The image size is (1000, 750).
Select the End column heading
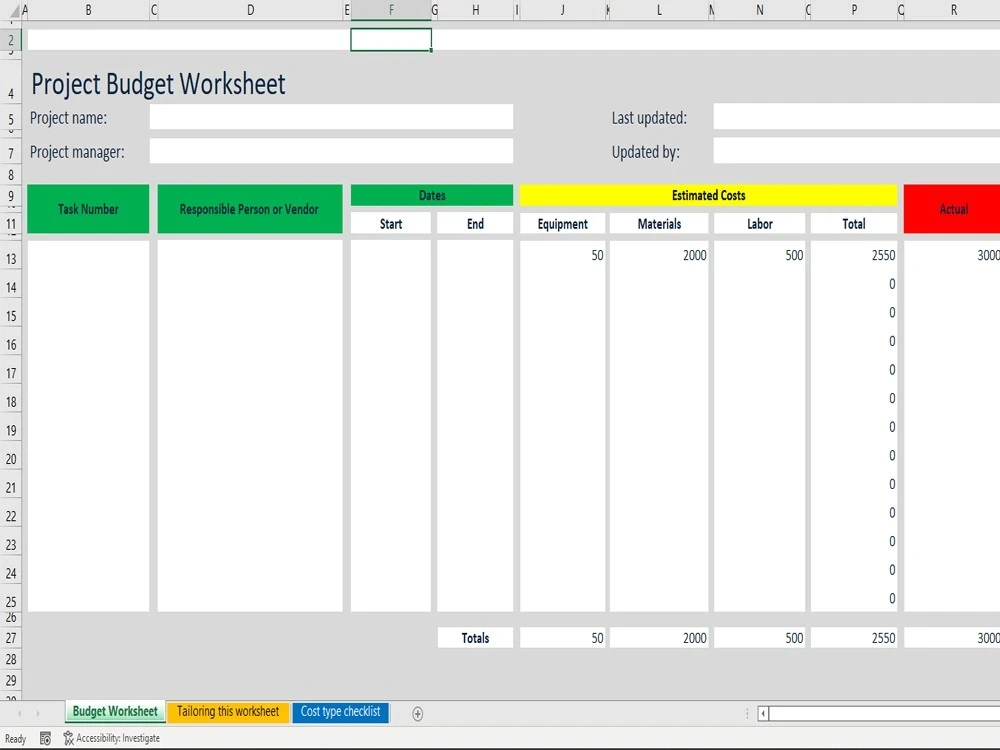point(475,224)
